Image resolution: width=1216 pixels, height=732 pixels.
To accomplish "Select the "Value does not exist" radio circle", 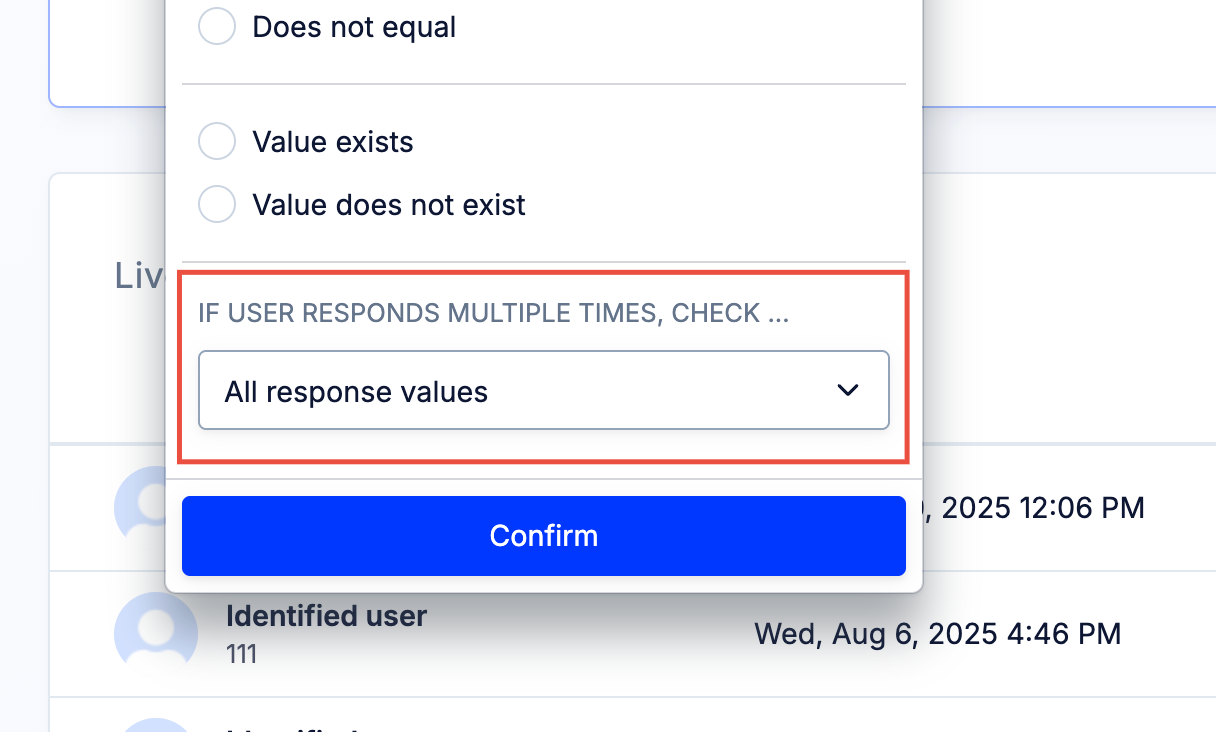I will click(217, 205).
